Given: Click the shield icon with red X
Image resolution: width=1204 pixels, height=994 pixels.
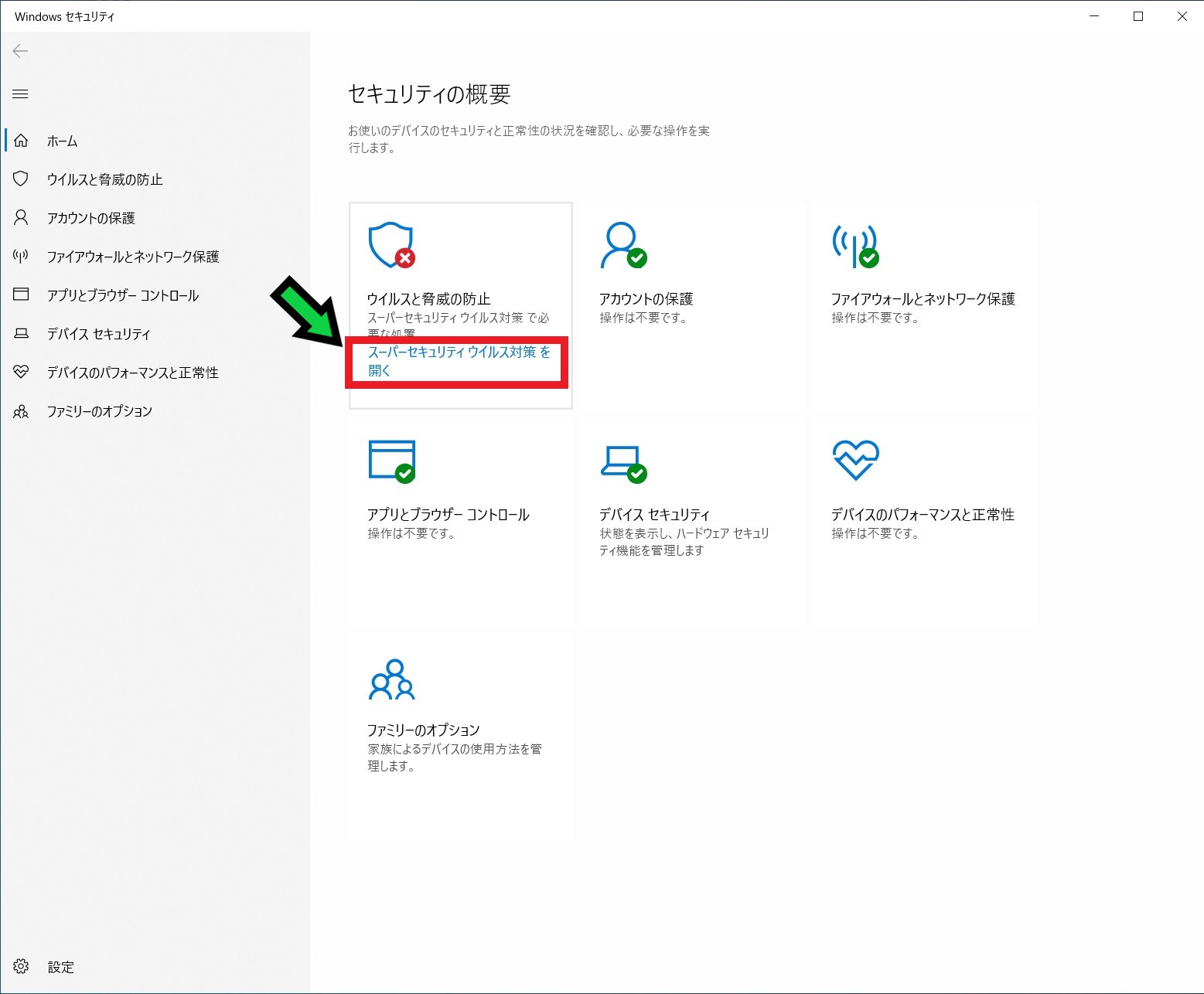Looking at the screenshot, I should pos(392,246).
